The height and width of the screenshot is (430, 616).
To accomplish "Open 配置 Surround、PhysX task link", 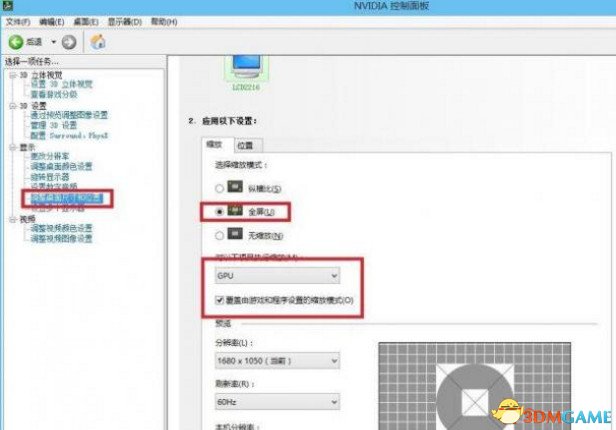I will click(x=69, y=135).
